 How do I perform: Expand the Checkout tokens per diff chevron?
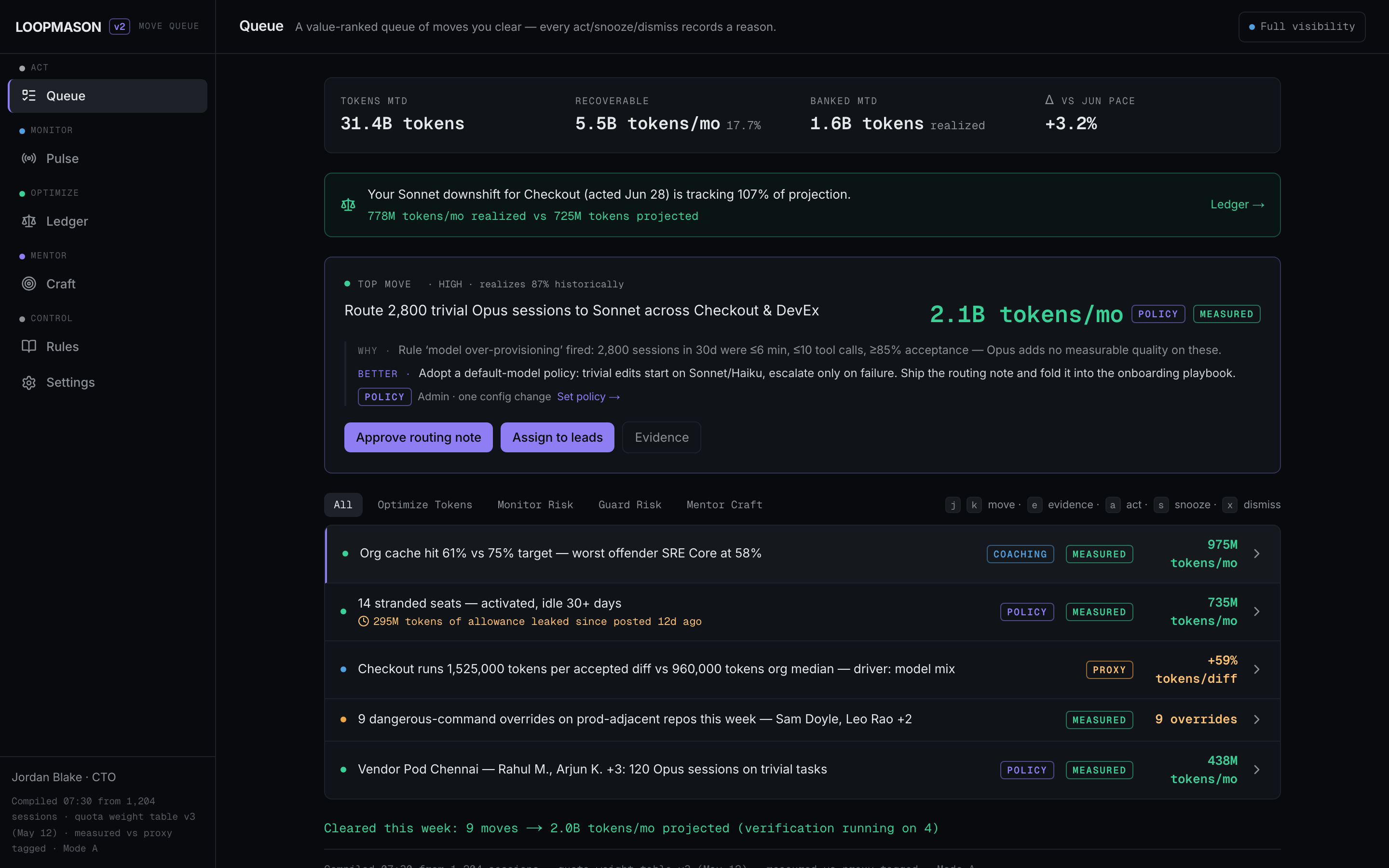click(x=1257, y=669)
